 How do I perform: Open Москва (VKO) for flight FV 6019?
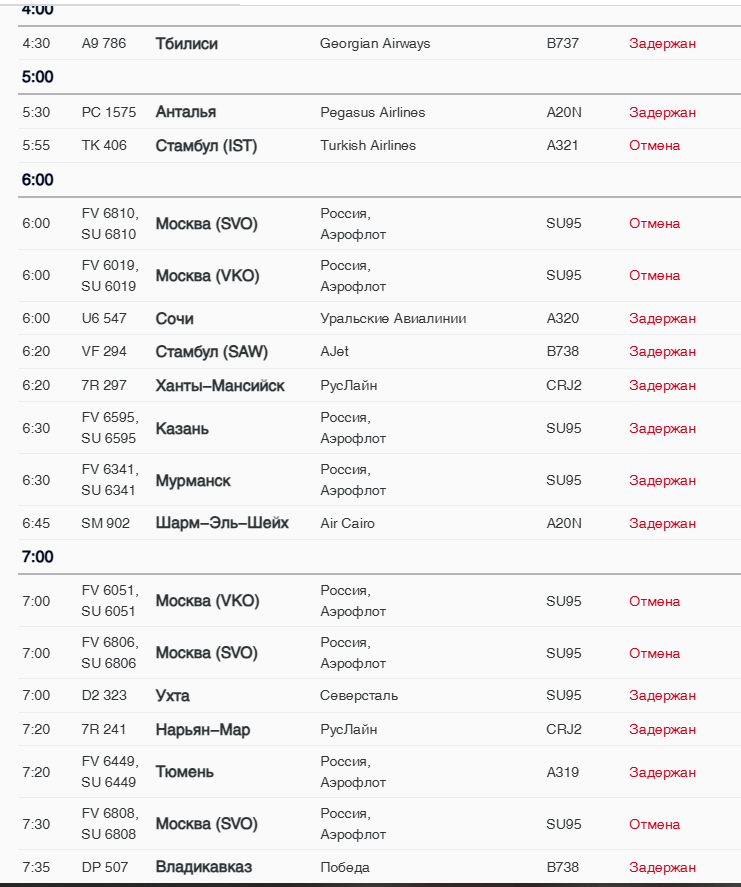pyautogui.click(x=207, y=276)
